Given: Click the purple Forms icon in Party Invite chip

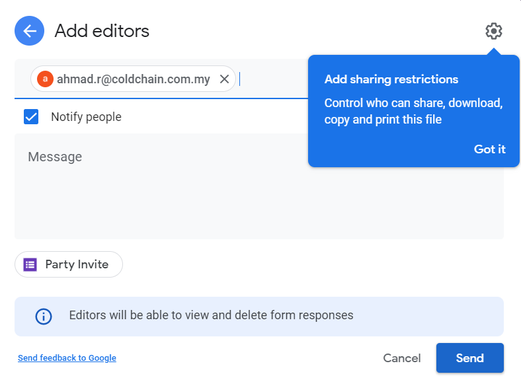Looking at the screenshot, I should click(x=30, y=265).
